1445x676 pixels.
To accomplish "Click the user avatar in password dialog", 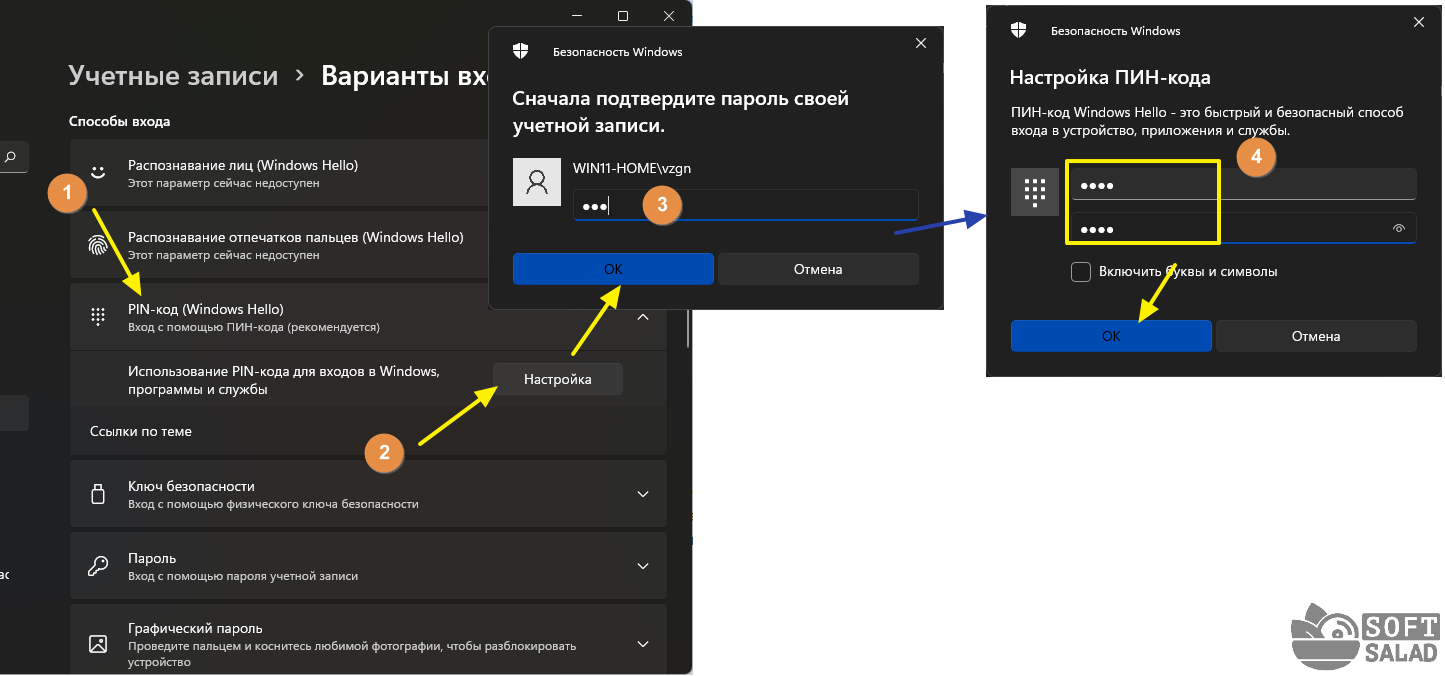I will coord(537,182).
